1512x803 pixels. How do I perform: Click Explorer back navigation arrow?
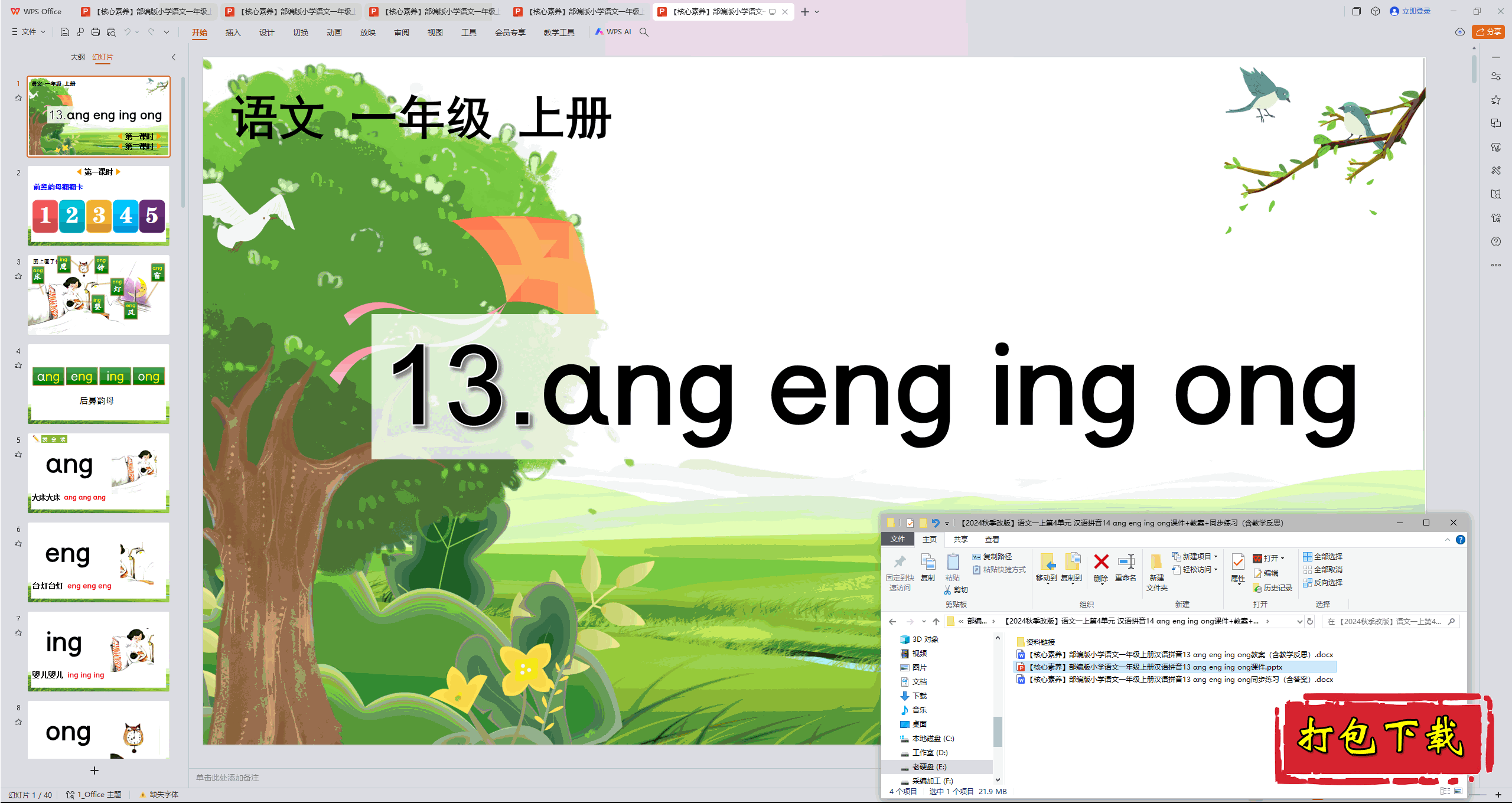892,622
